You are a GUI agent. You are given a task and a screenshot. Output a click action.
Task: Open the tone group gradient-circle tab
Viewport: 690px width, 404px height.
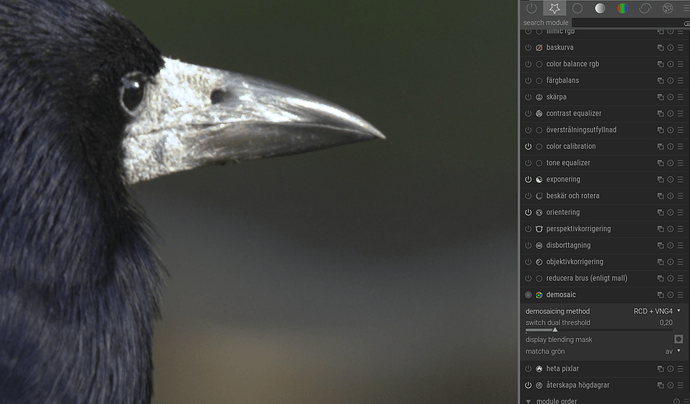[600, 8]
